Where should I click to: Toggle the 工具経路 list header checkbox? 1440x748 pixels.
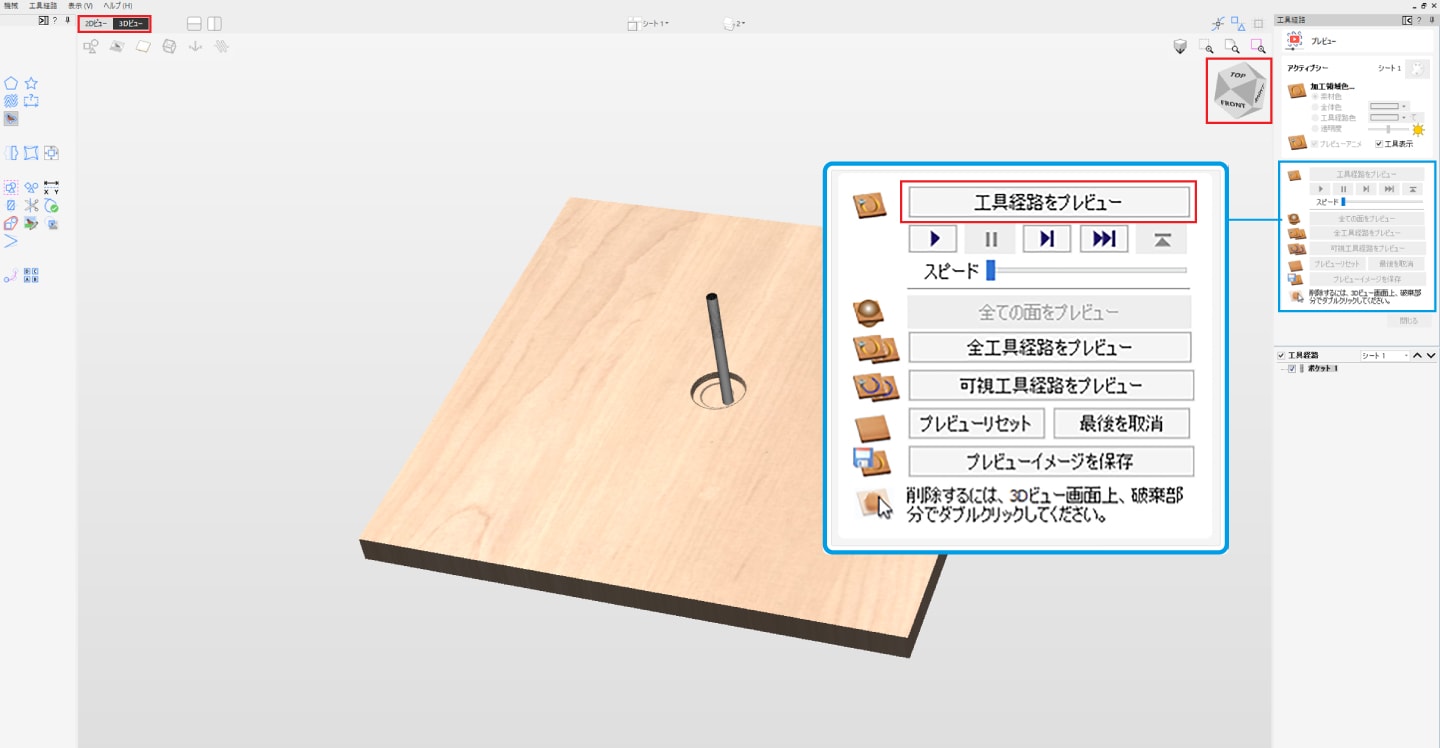tap(1281, 355)
